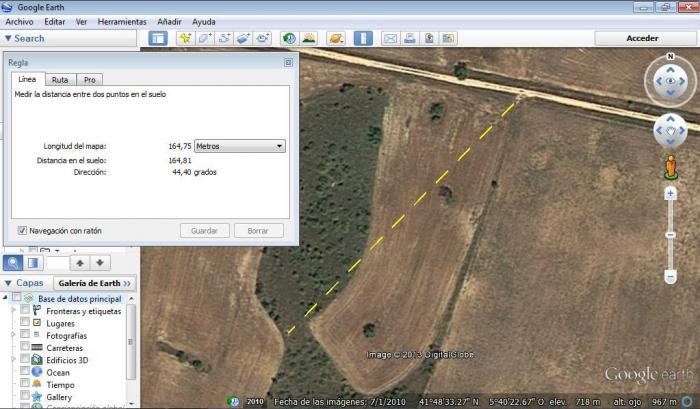Expand the Fotografías tree node
The height and width of the screenshot is (409, 700).
pyautogui.click(x=13, y=334)
